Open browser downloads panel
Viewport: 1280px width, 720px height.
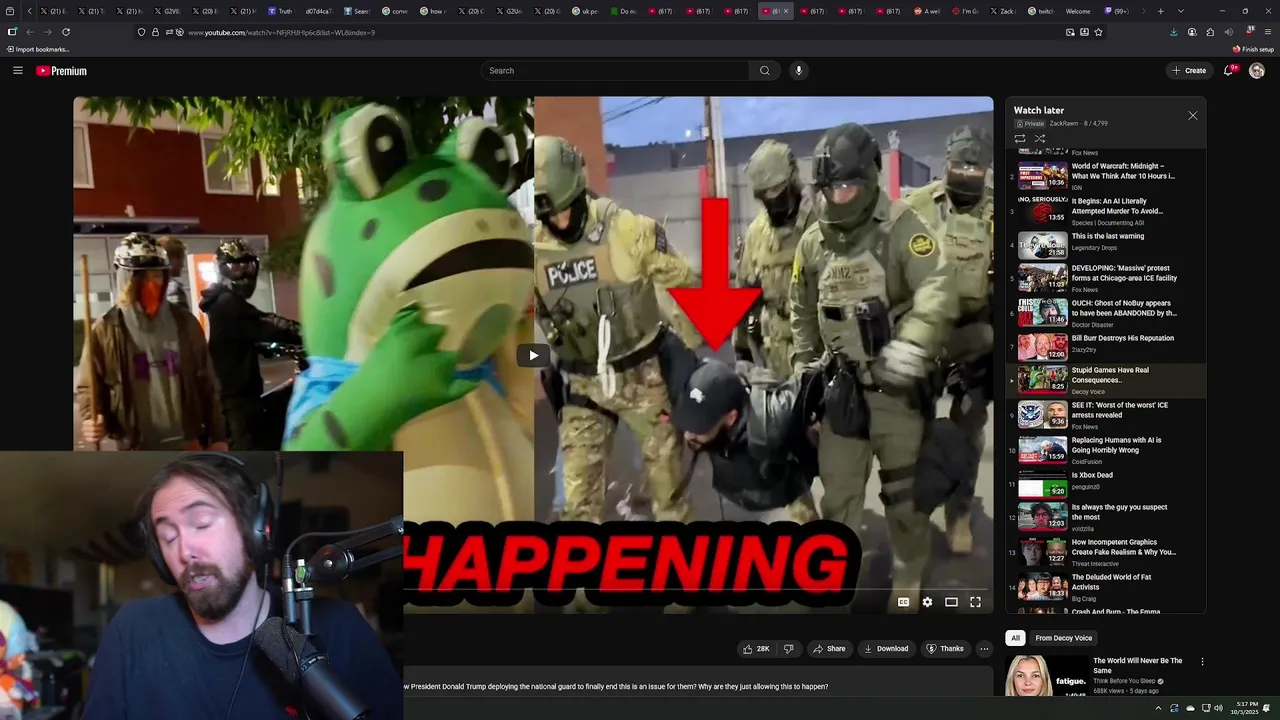1174,32
